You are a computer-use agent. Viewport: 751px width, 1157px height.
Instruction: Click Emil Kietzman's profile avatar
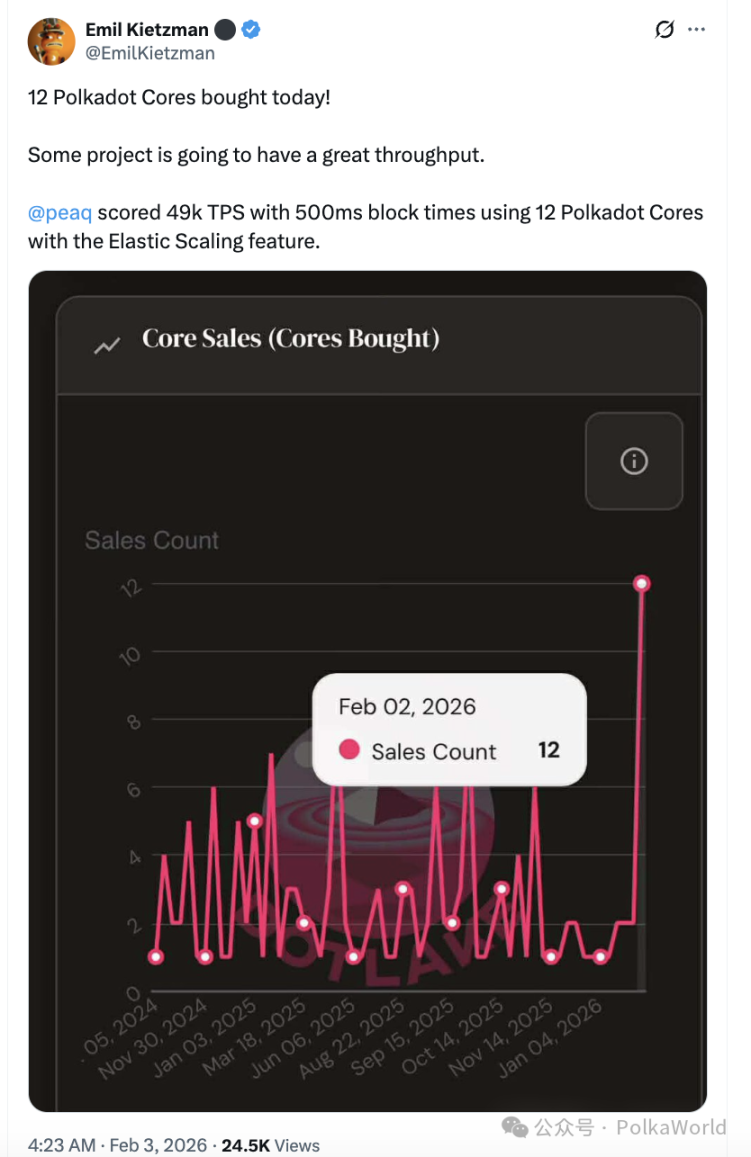click(50, 41)
